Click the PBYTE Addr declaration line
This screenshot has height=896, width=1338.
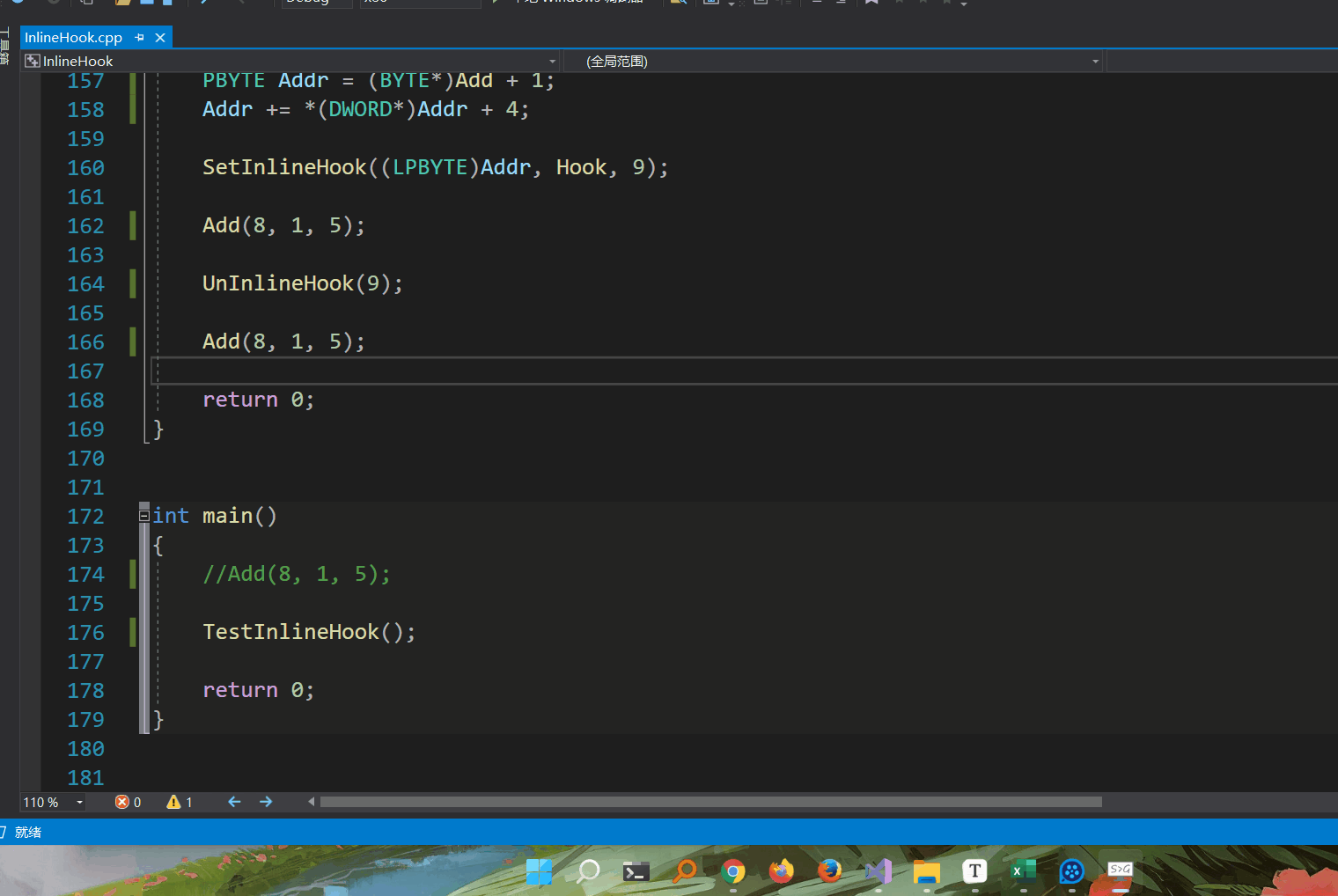[x=379, y=81]
